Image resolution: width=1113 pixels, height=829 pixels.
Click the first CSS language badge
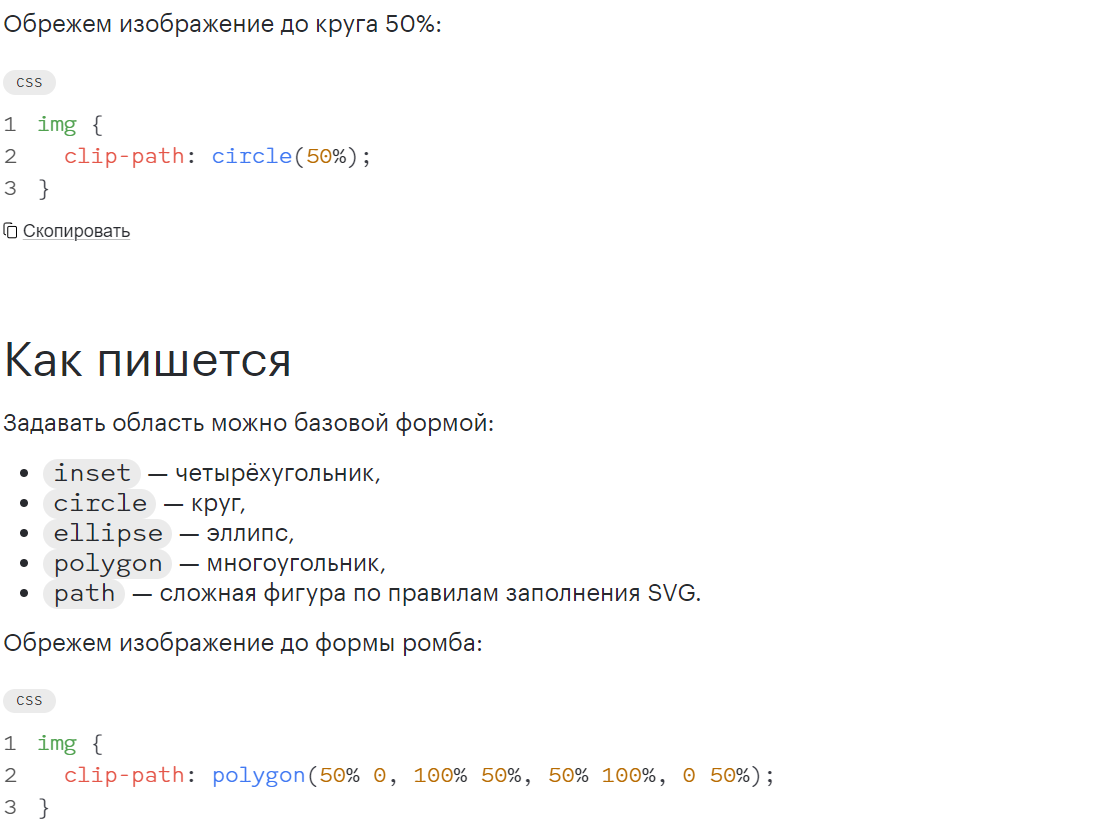point(29,82)
